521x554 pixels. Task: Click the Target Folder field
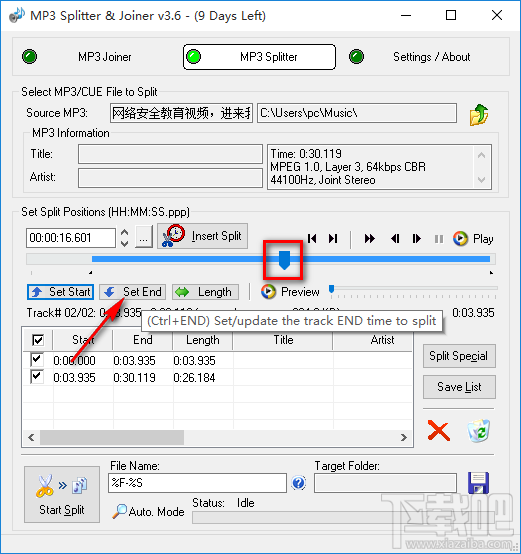pyautogui.click(x=385, y=483)
